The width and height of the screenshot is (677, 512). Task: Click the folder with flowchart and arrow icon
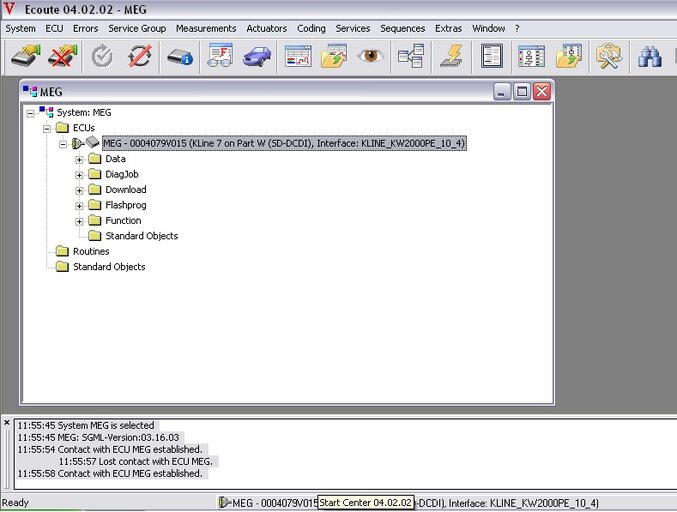(x=569, y=55)
